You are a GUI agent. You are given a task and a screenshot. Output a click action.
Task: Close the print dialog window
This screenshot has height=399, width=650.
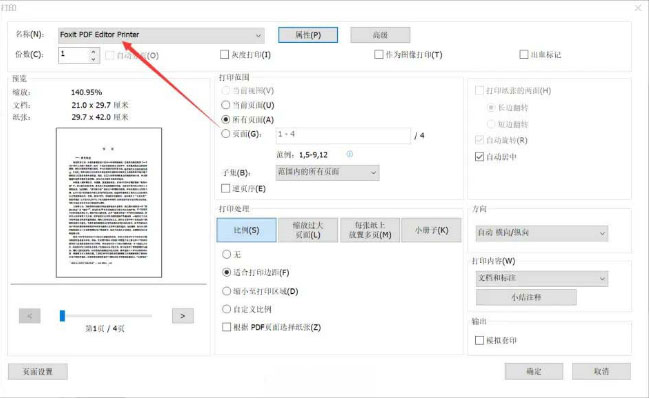[x=638, y=8]
